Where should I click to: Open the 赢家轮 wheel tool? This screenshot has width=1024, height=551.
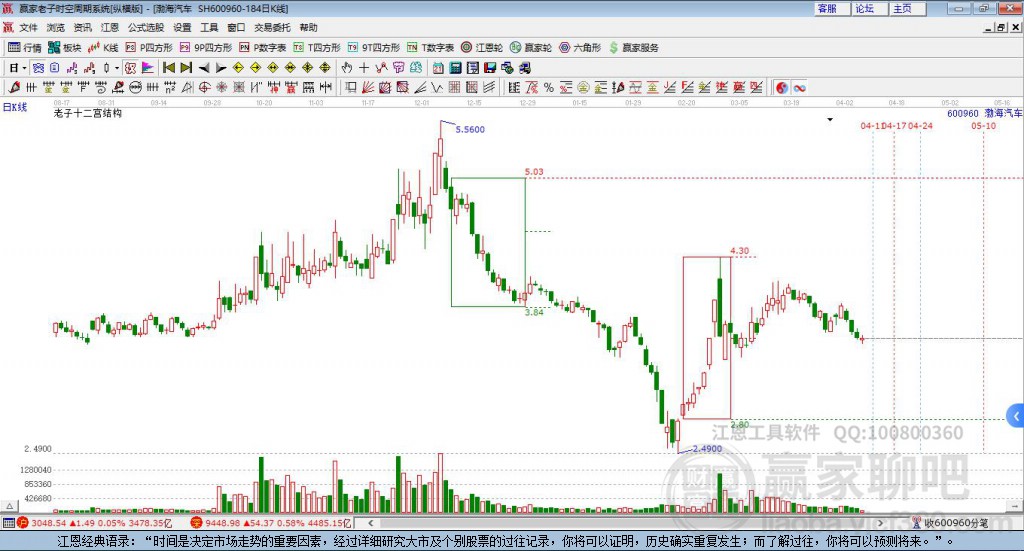point(531,48)
